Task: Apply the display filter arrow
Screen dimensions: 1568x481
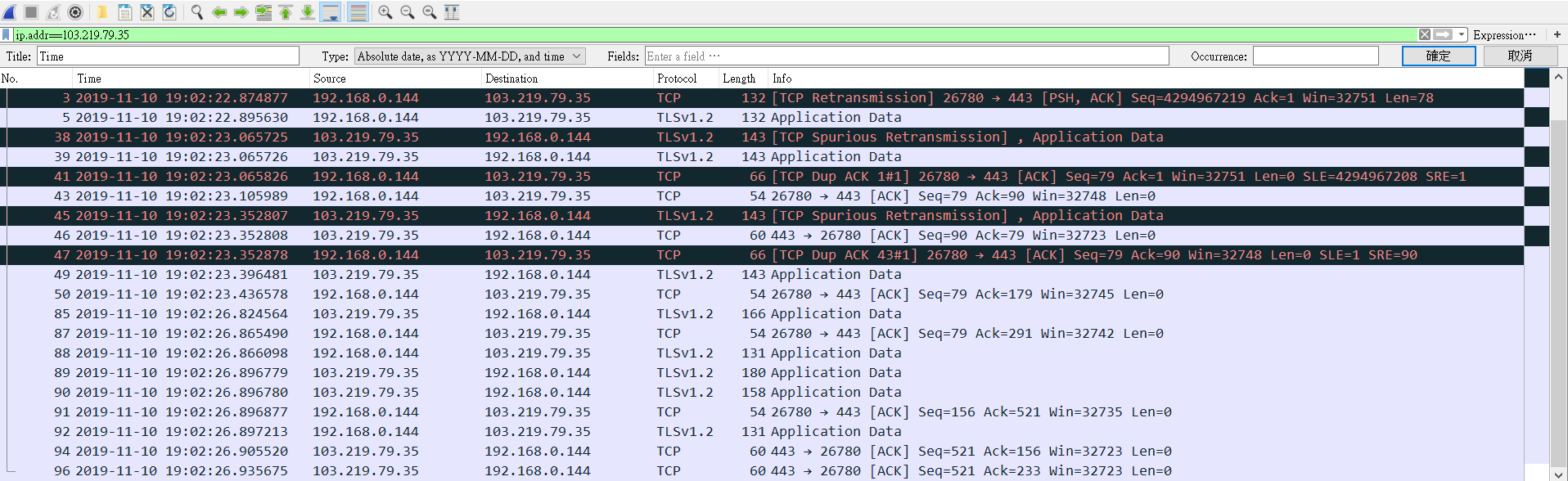Action: click(x=1443, y=34)
